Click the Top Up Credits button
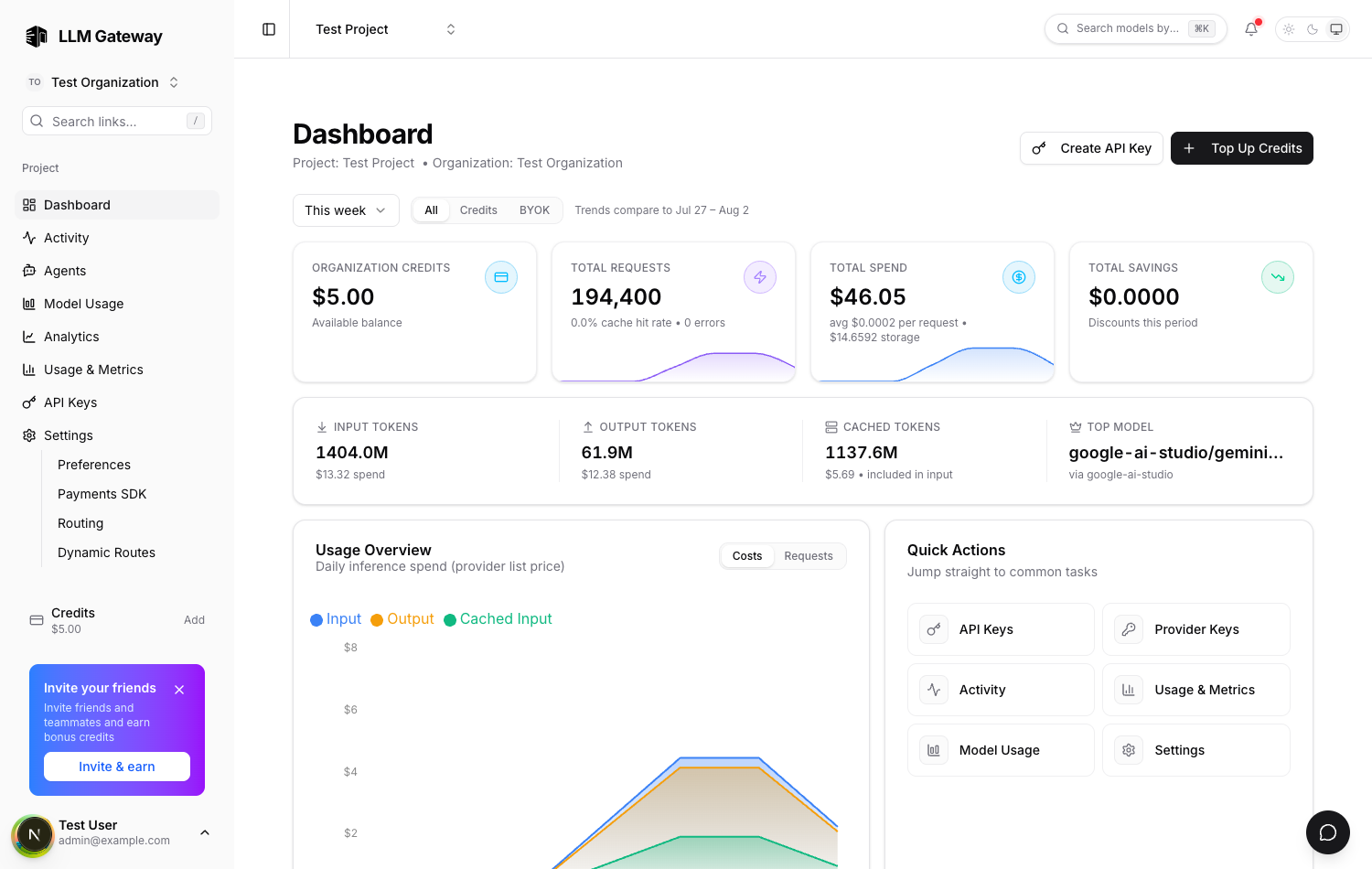 pos(1242,148)
